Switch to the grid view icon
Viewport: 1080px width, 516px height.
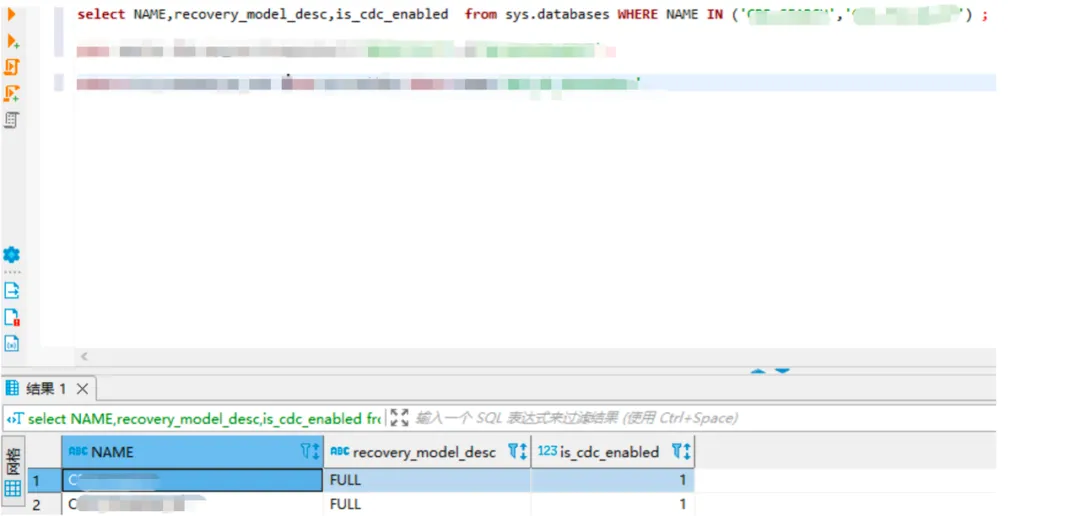[x=13, y=489]
